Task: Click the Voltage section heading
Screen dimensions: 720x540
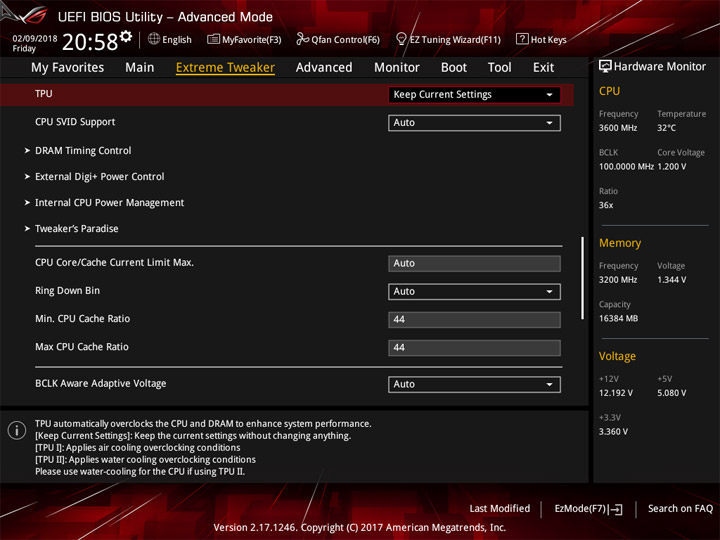Action: coord(617,356)
